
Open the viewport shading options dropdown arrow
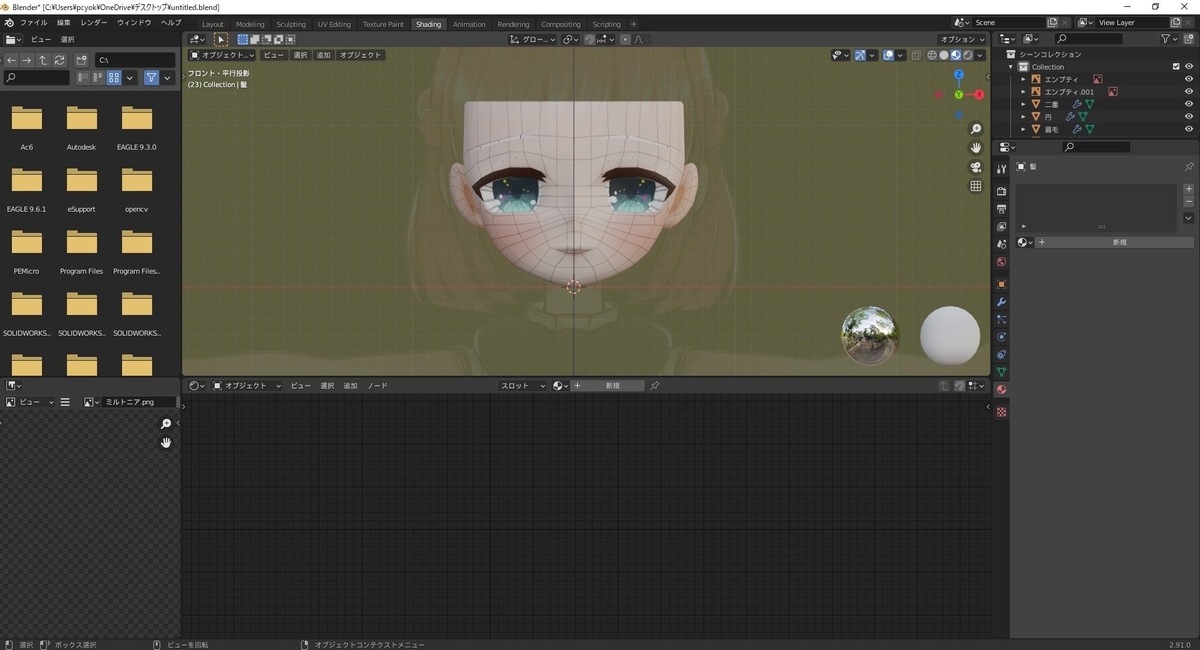point(980,55)
